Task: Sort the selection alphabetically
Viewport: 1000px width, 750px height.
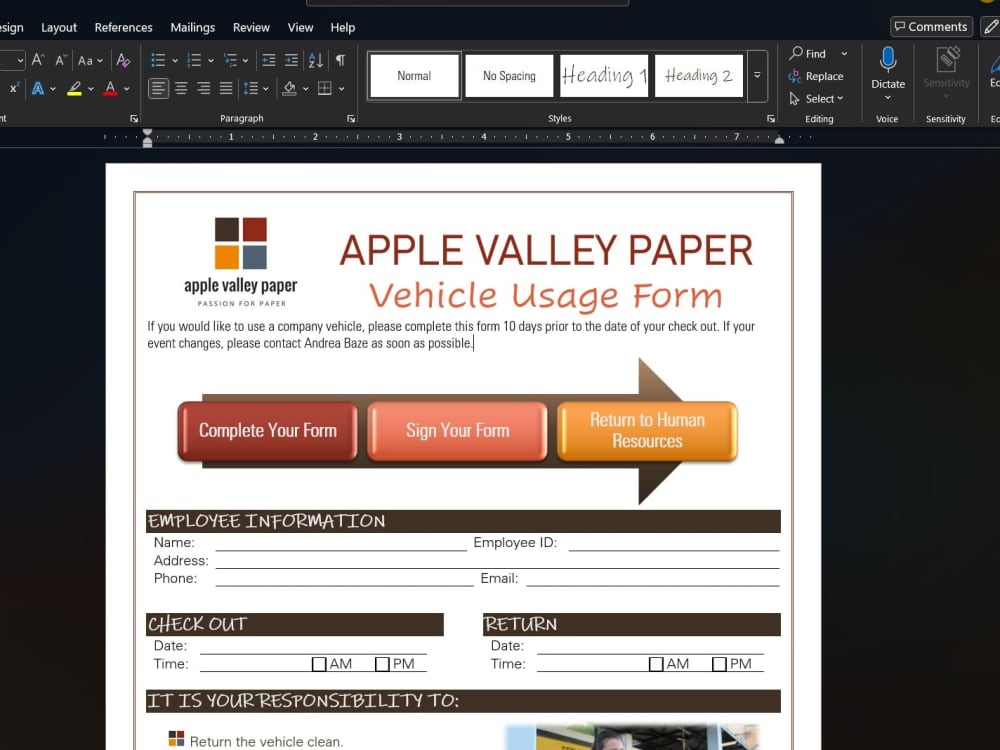Action: coord(316,60)
